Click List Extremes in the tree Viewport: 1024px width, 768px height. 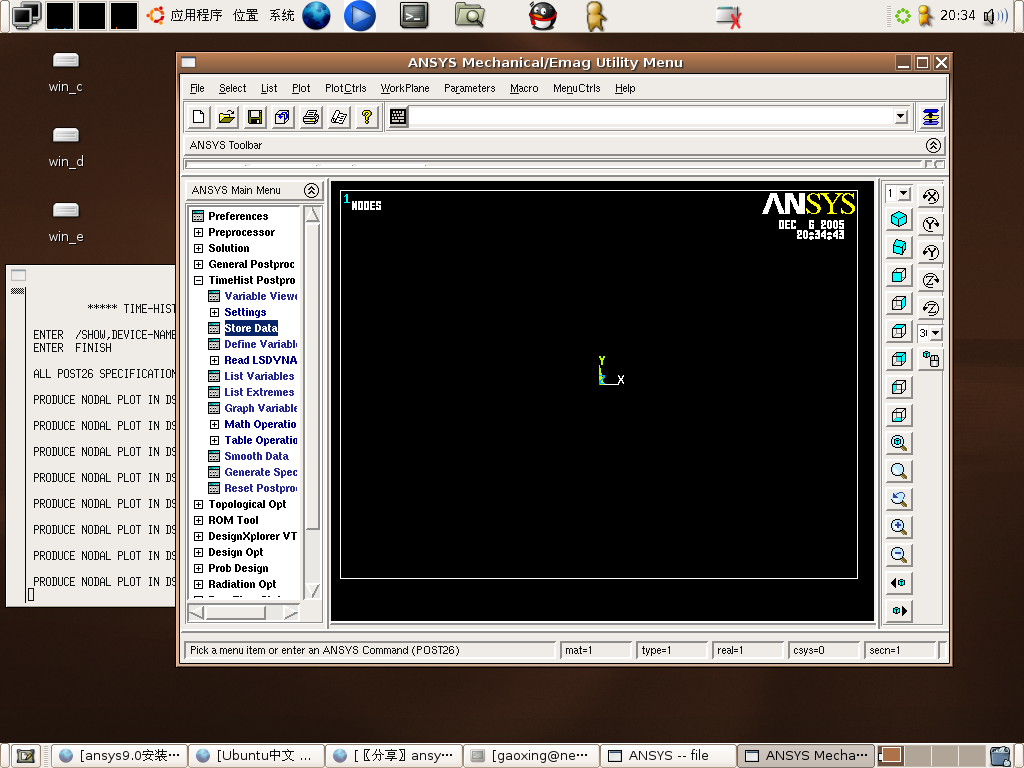coord(259,392)
